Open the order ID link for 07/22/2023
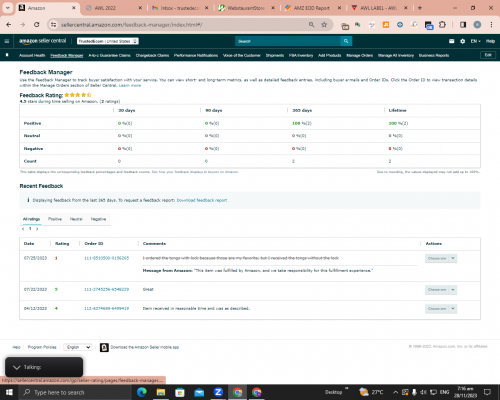This screenshot has width=500, height=400. (x=106, y=289)
